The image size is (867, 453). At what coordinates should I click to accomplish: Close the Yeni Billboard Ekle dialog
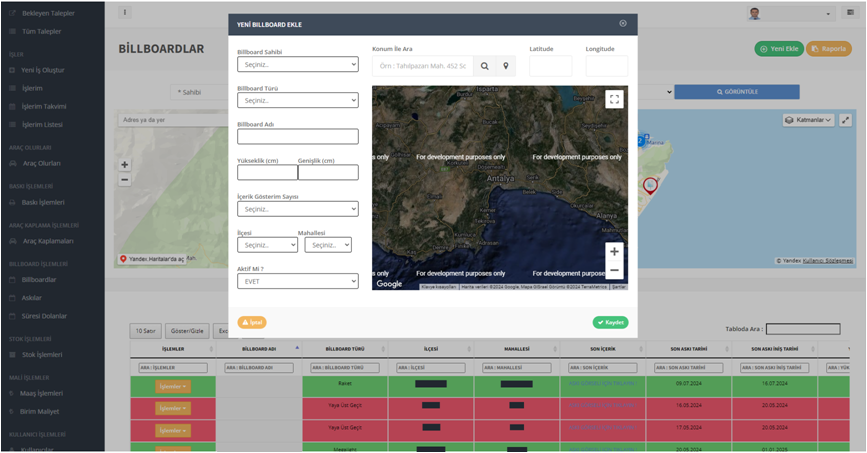(623, 24)
